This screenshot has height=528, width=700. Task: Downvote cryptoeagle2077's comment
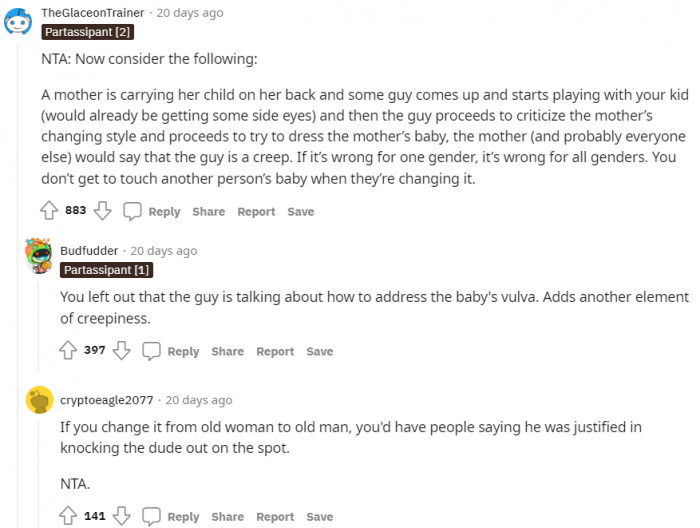[122, 516]
